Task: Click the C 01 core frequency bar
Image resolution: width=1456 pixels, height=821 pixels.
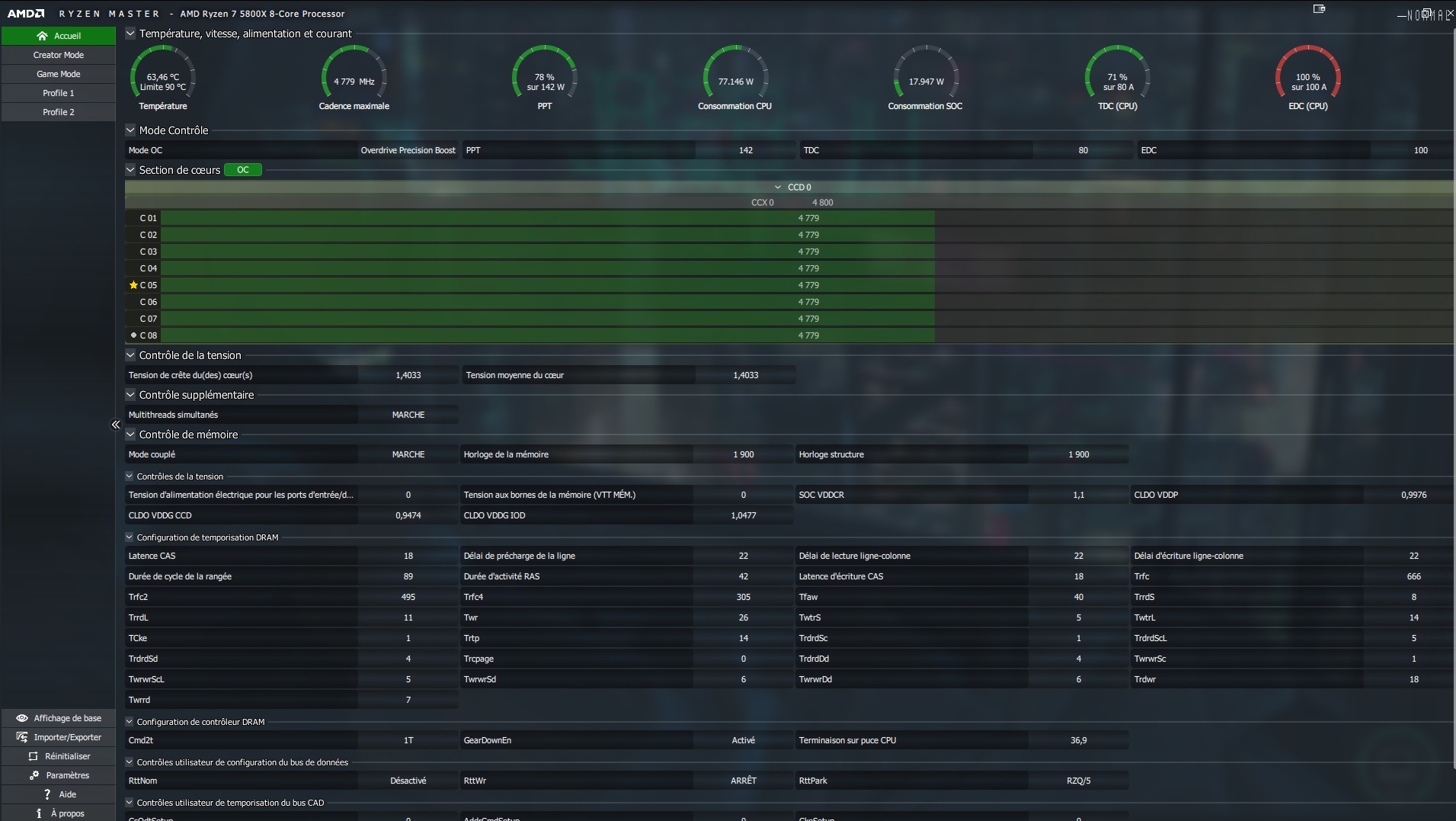Action: (x=547, y=218)
